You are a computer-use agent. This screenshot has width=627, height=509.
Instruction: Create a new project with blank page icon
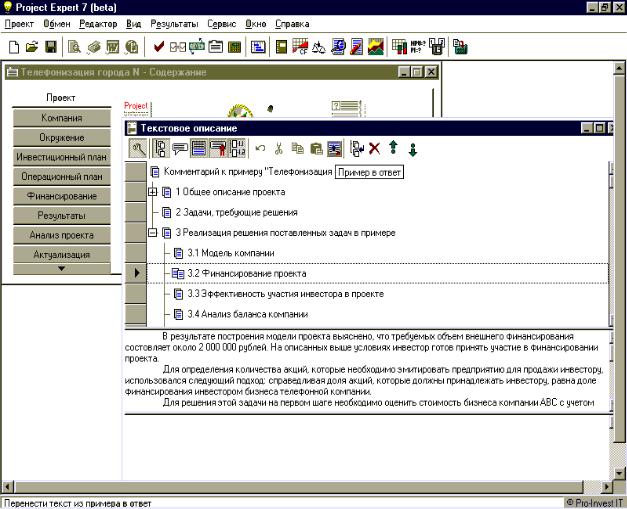[14, 47]
